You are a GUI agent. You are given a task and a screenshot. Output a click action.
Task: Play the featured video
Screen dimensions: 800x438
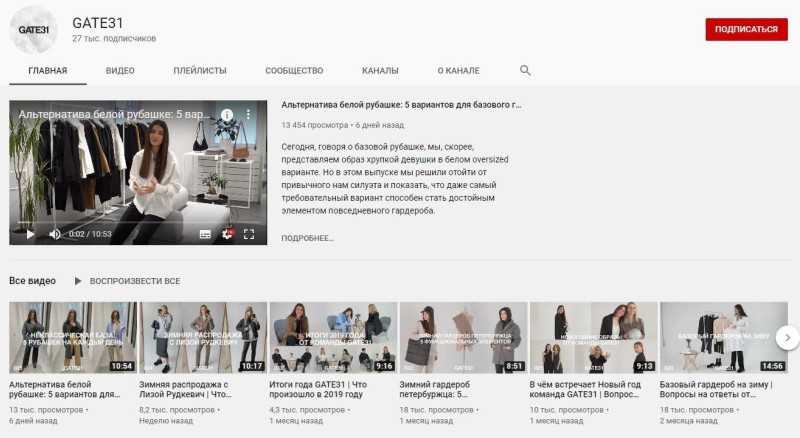coord(30,234)
